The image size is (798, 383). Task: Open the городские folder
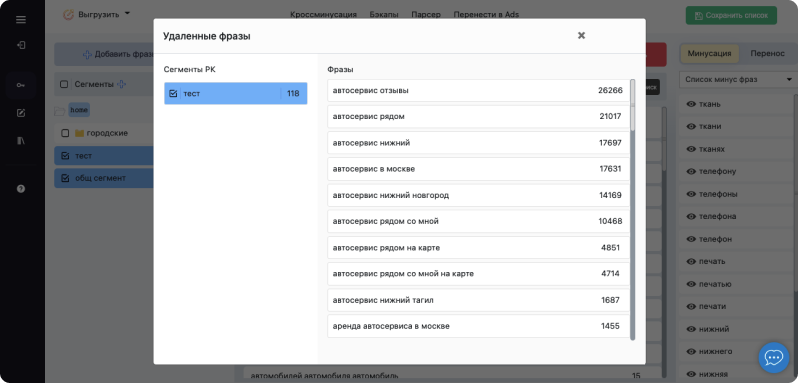[107, 133]
